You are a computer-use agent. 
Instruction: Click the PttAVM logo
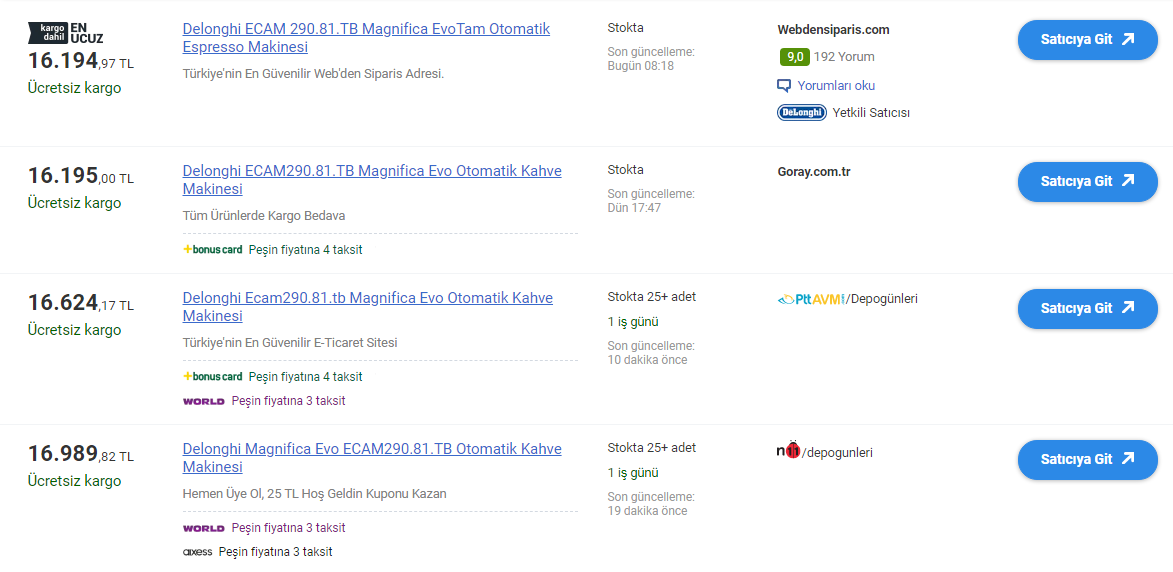812,299
